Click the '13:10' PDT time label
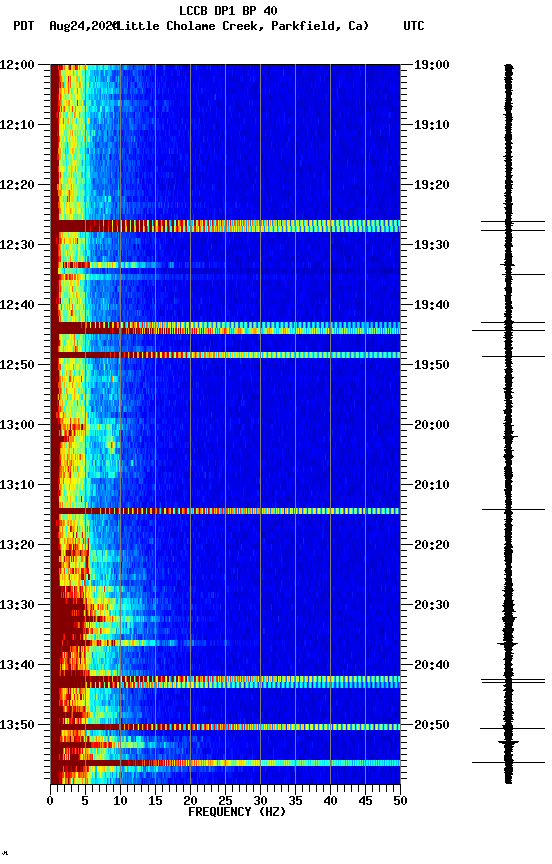552x864 pixels. pyautogui.click(x=17, y=485)
